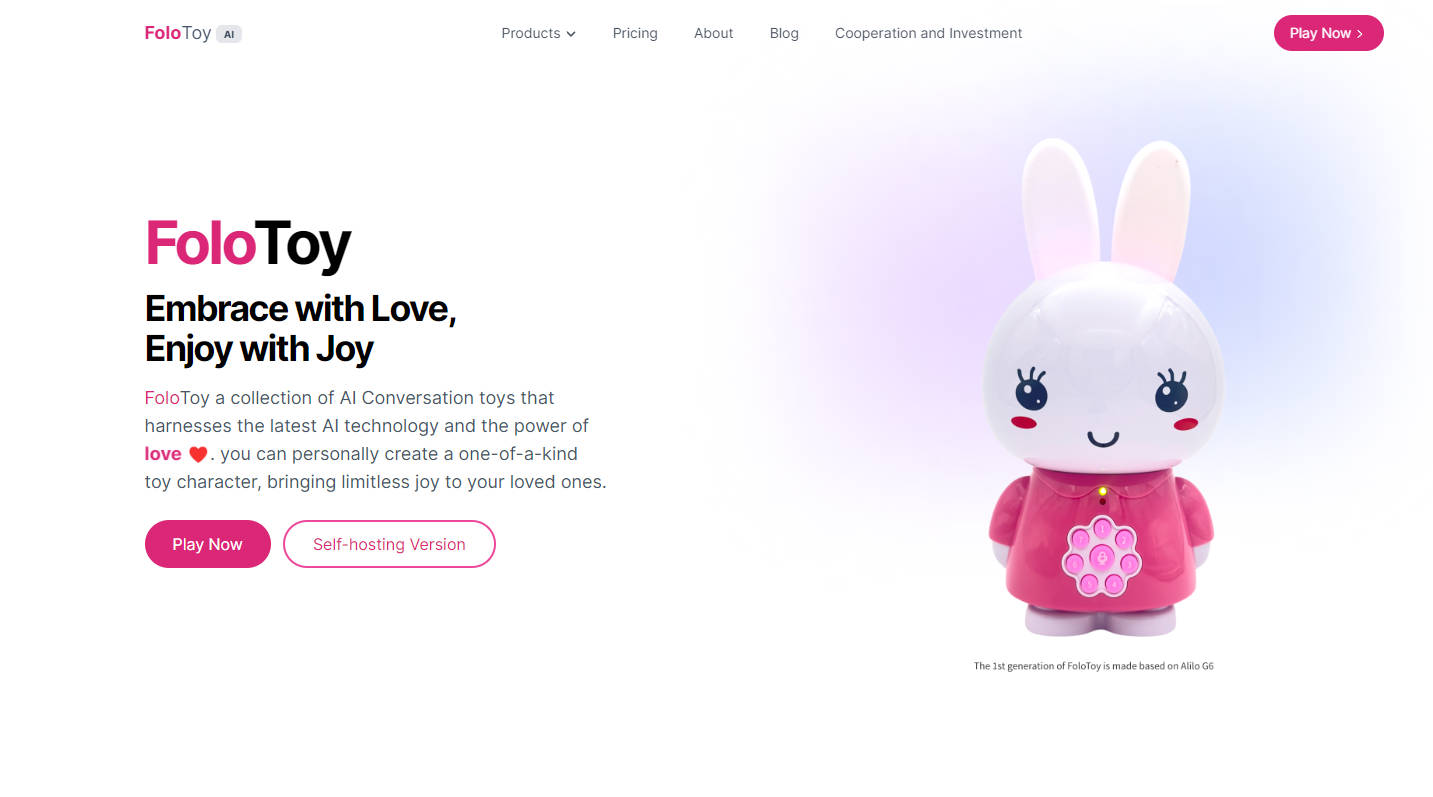Screen dimensions: 1433x797
Task: Click the rabbit toy's smiling mouth
Action: (1104, 438)
